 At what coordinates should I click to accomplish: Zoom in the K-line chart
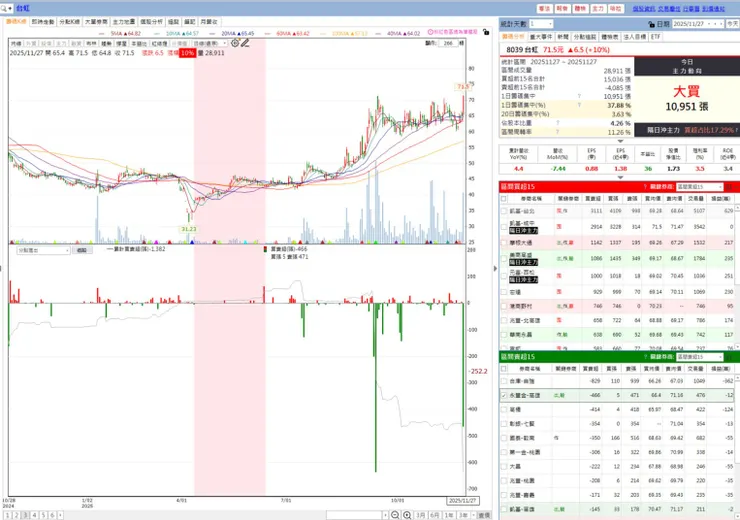(x=407, y=515)
